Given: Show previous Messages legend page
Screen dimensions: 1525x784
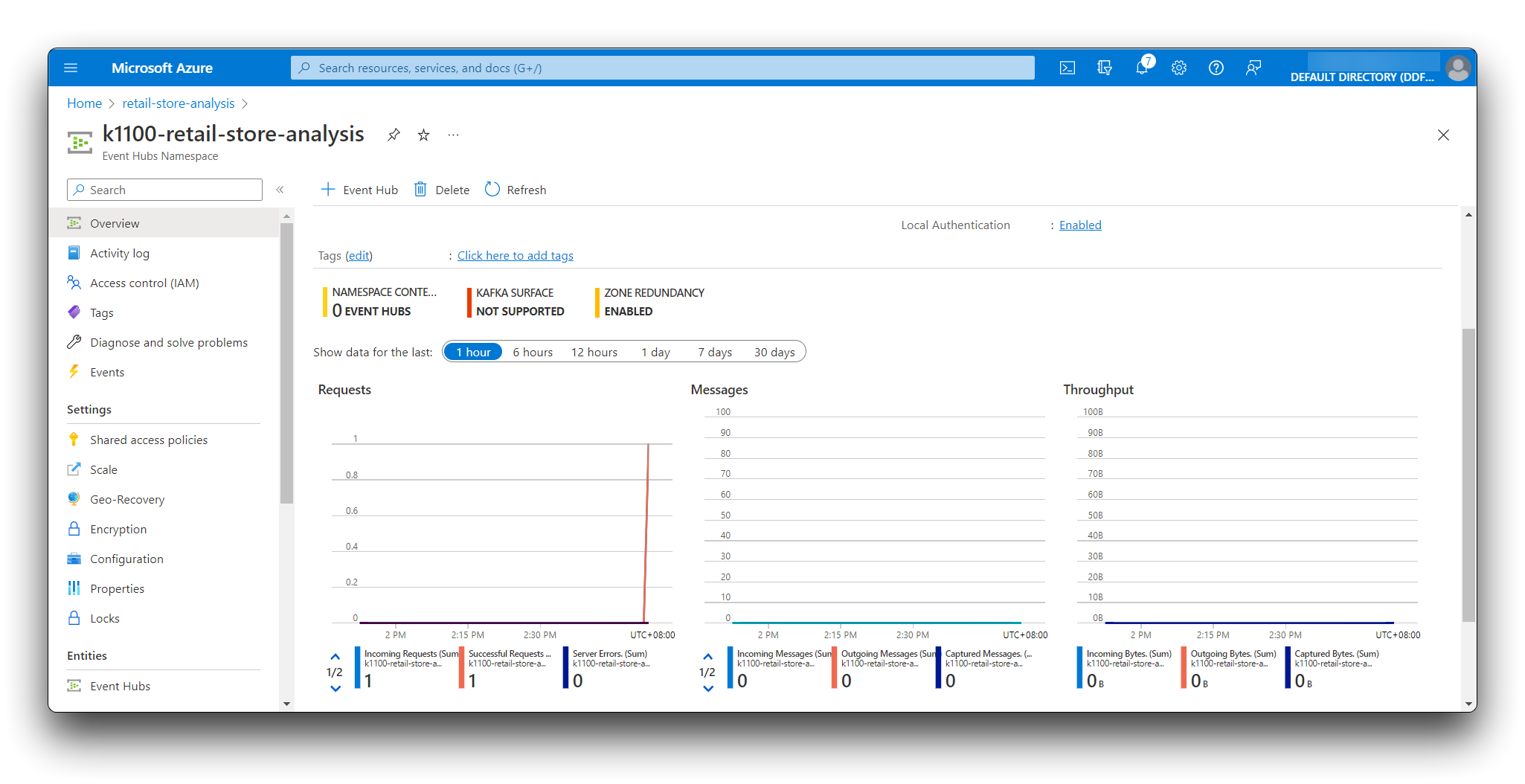Looking at the screenshot, I should (708, 657).
